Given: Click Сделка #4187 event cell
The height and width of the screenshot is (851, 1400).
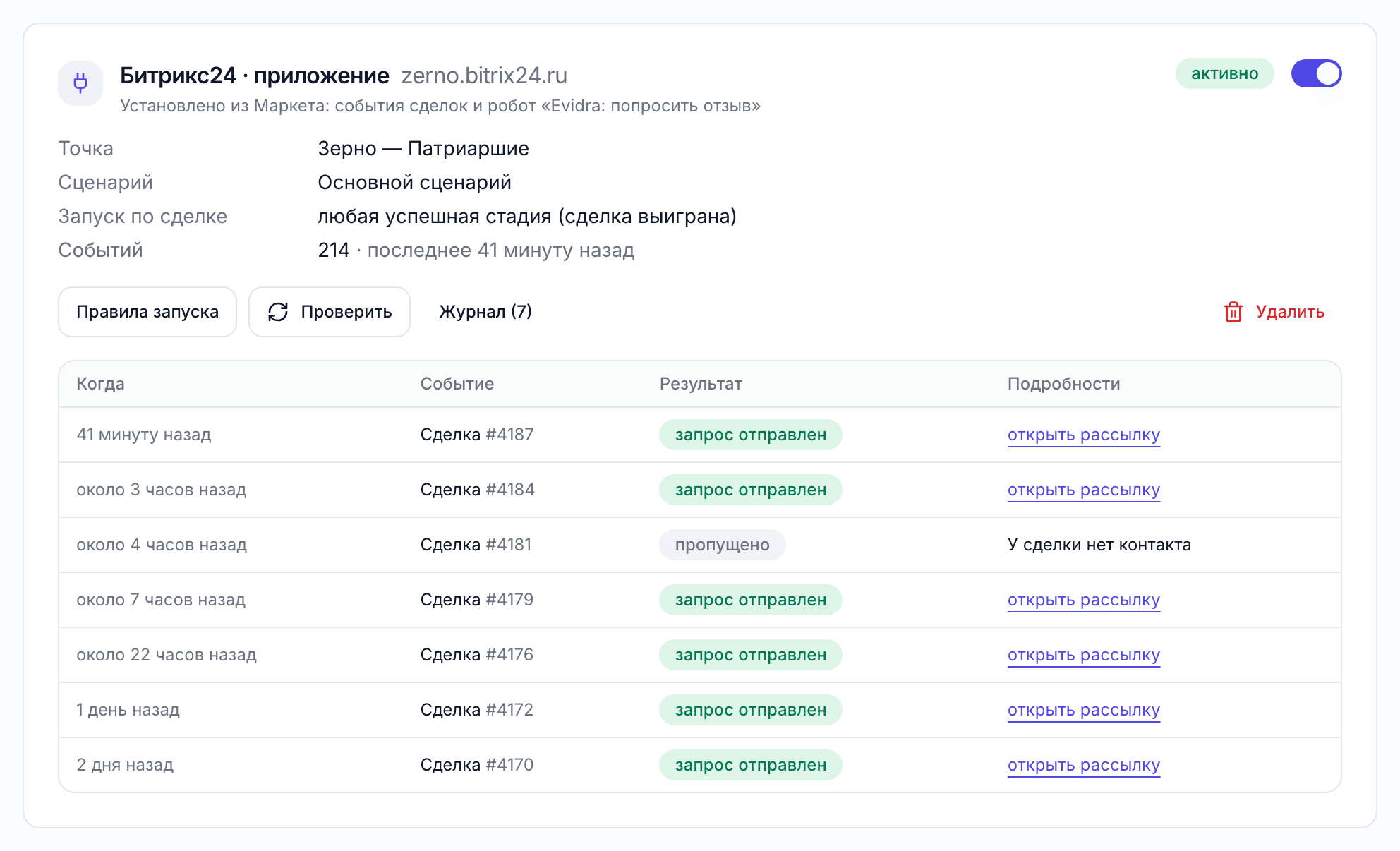Looking at the screenshot, I should [x=477, y=435].
